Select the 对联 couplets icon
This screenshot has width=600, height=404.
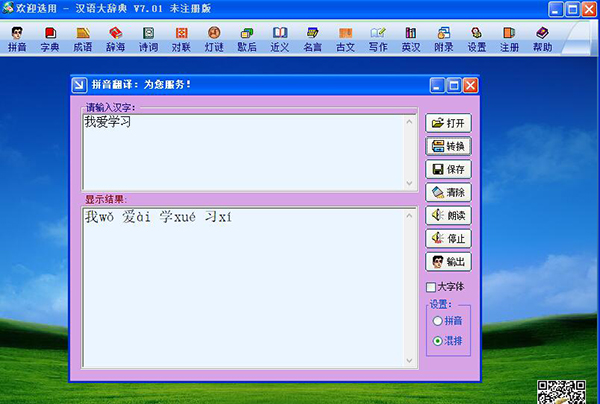[x=181, y=39]
